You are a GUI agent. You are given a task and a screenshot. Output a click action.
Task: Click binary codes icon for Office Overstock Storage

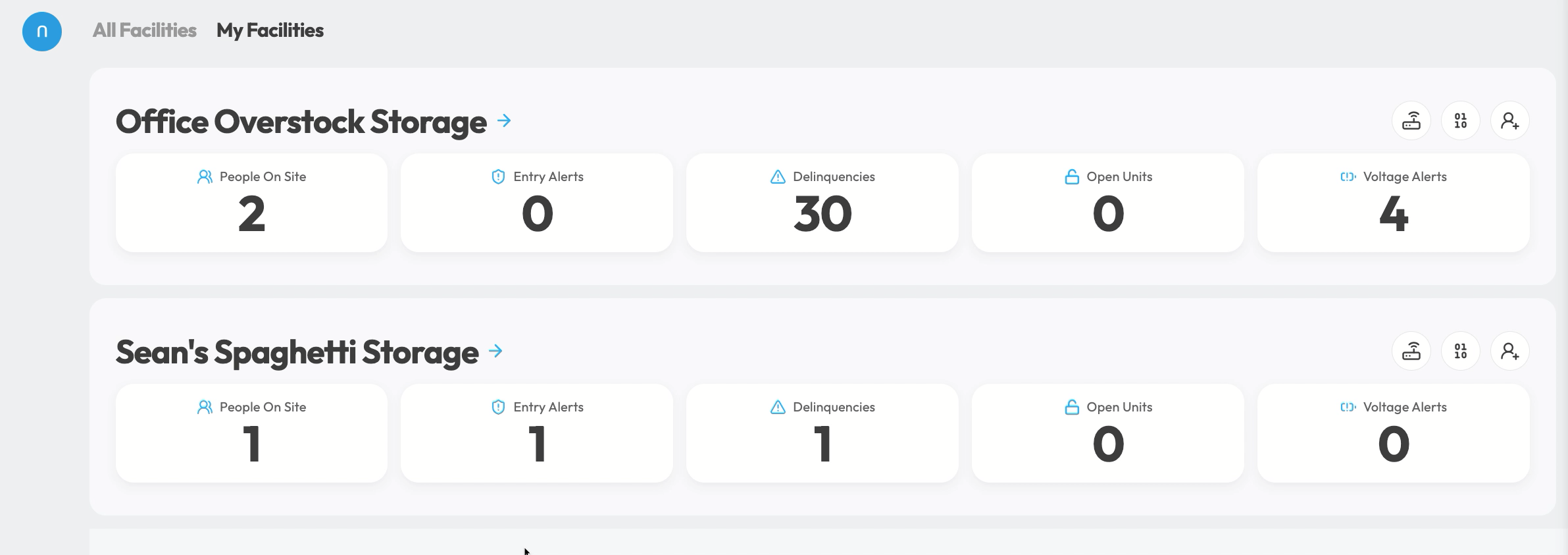(1461, 120)
